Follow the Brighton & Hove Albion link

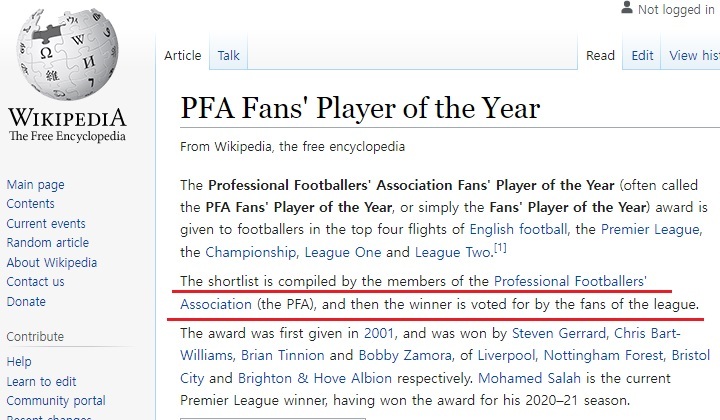[315, 378]
